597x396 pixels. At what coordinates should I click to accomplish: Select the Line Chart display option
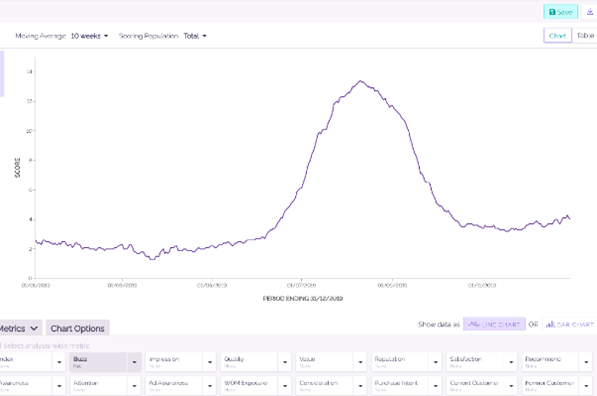point(494,324)
